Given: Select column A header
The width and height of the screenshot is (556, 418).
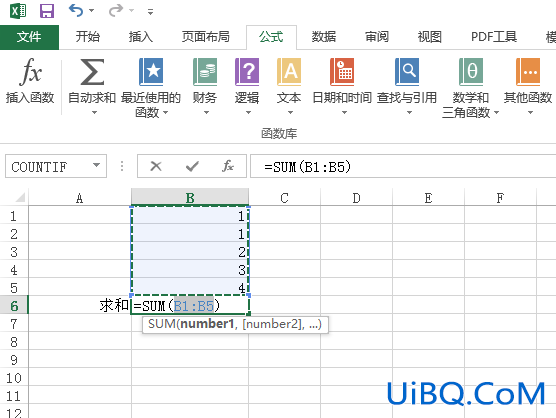Looking at the screenshot, I should [80, 197].
